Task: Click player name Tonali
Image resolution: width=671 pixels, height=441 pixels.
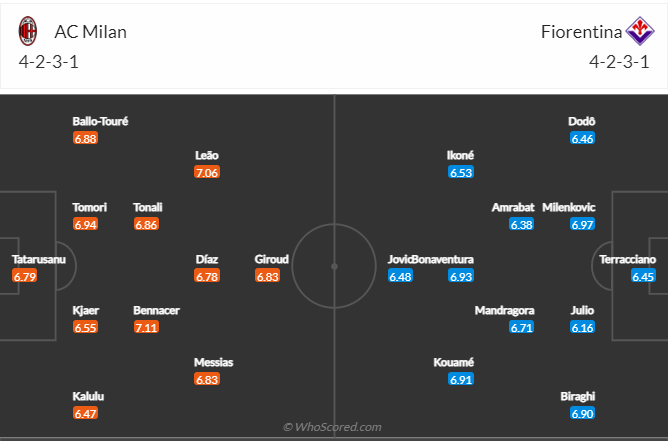Action: [147, 207]
